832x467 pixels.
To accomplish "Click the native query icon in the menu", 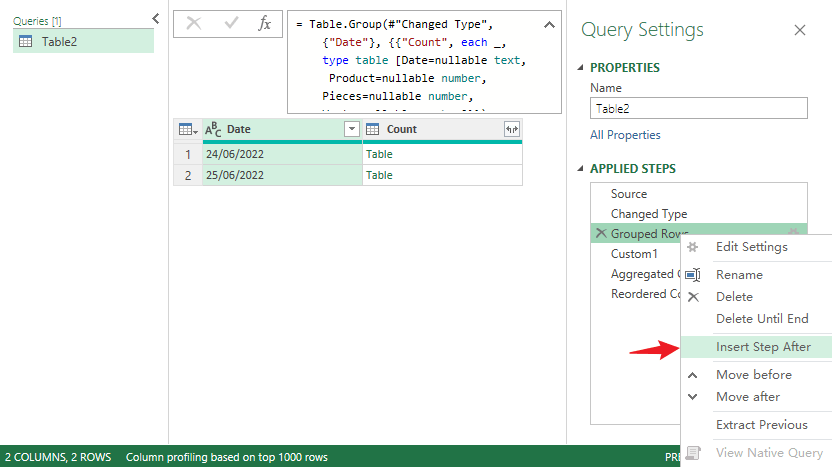I will pyautogui.click(x=692, y=453).
